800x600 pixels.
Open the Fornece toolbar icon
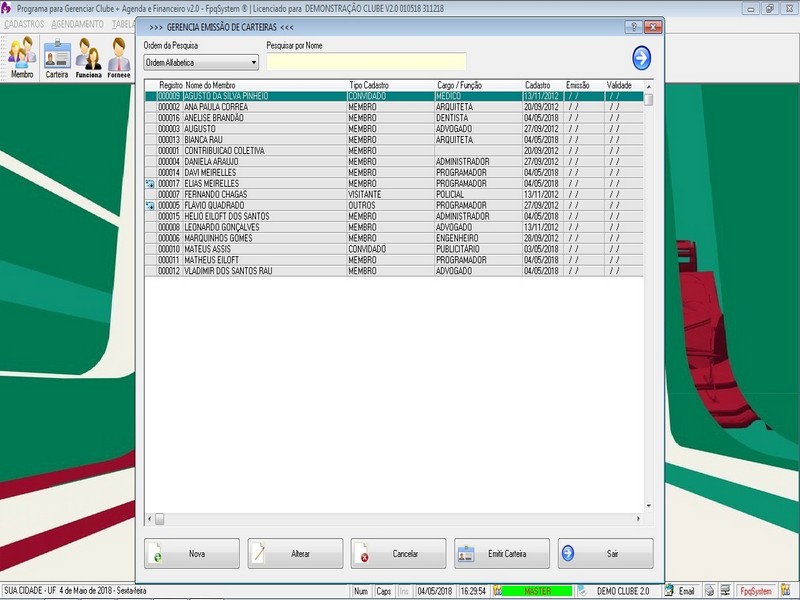(x=119, y=58)
